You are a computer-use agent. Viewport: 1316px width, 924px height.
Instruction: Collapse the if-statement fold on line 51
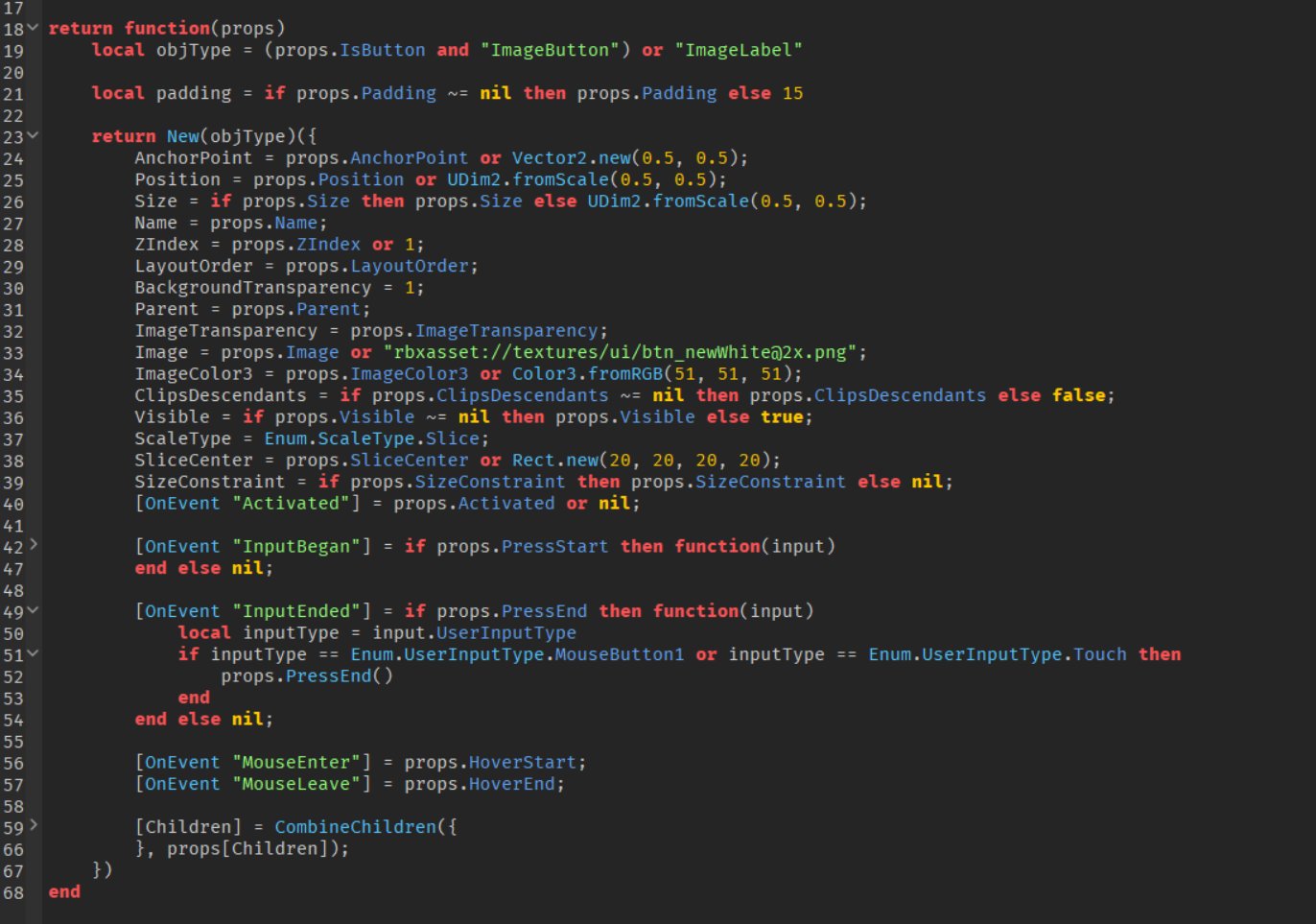[x=34, y=654]
